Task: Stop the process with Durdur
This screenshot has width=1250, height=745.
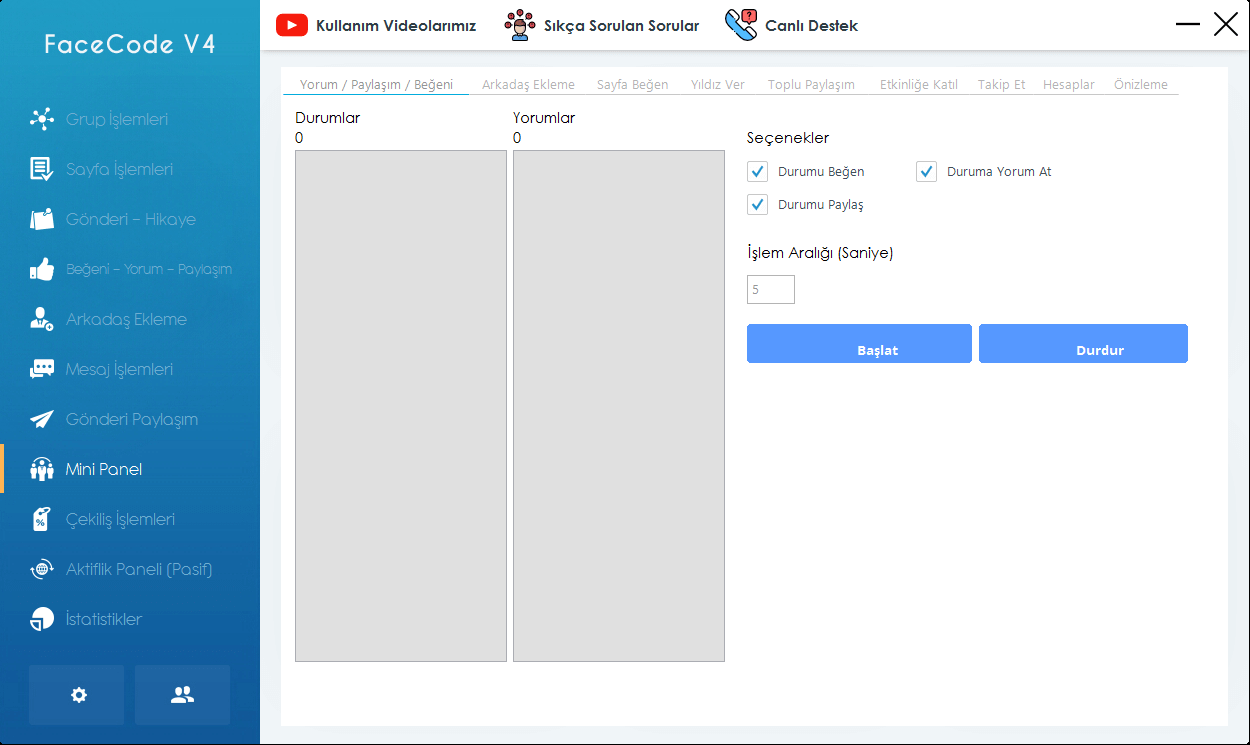Action: pyautogui.click(x=1083, y=343)
